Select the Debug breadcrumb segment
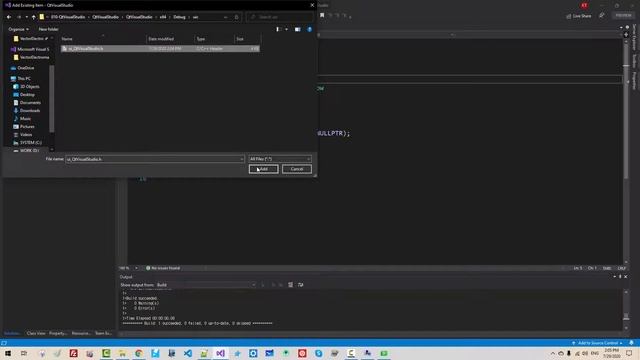Viewport: 640px width, 360px height. [179, 17]
